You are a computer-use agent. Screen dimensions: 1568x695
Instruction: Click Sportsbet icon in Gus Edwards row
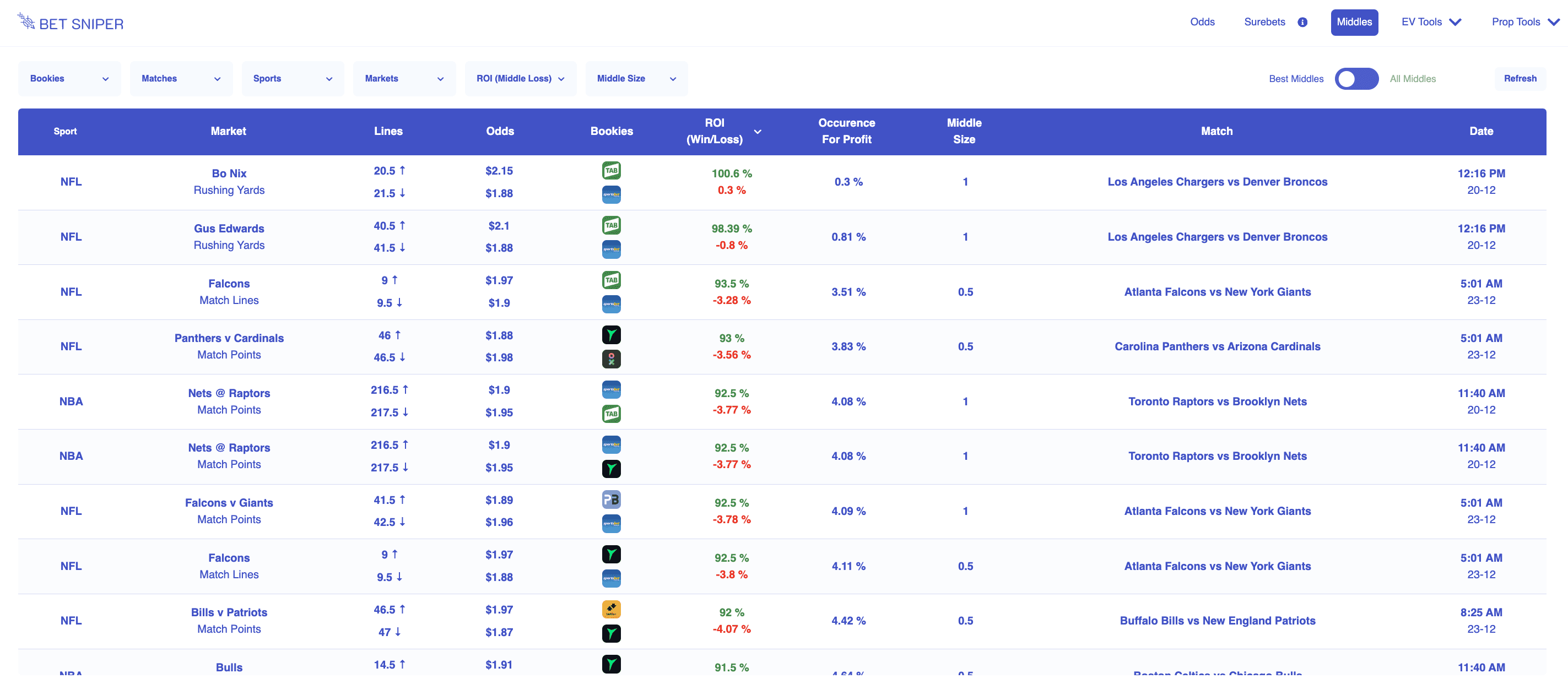pos(611,249)
